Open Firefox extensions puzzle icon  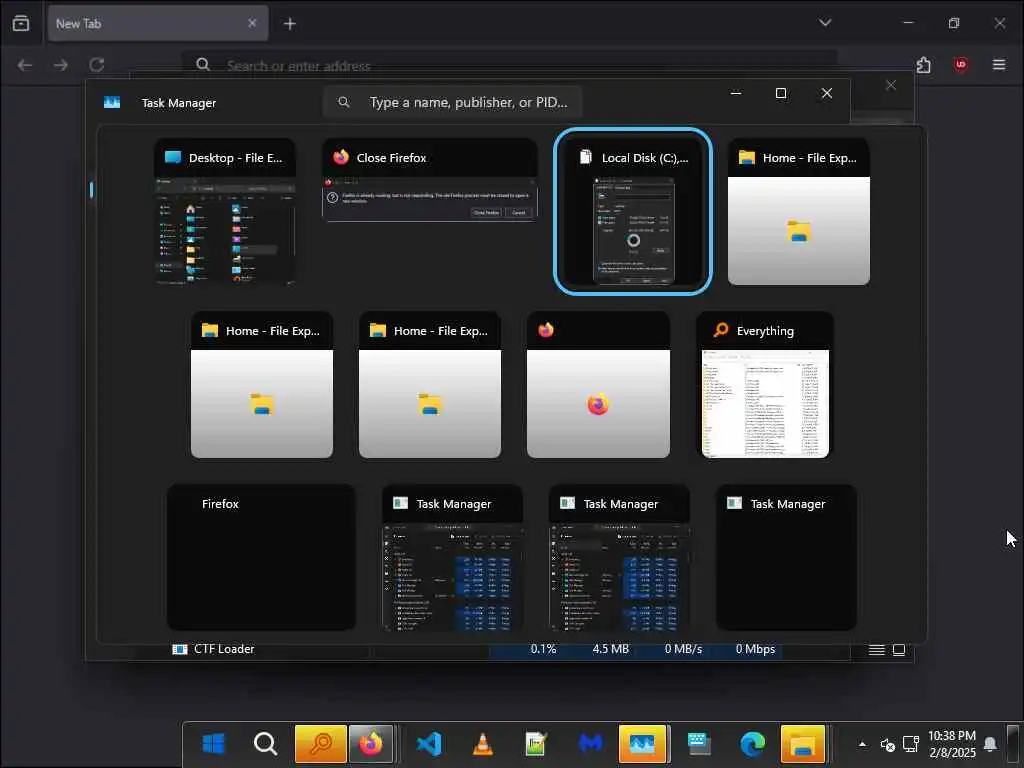923,65
